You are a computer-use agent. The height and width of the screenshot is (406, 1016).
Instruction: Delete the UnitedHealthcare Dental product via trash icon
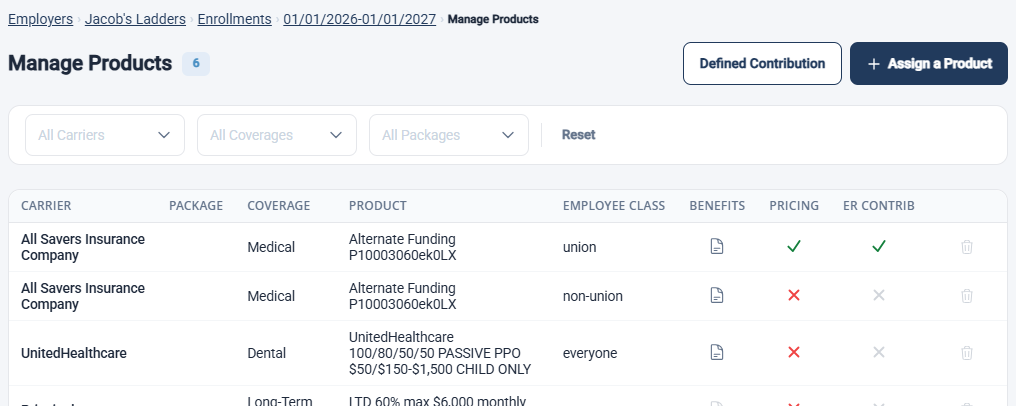click(x=967, y=353)
